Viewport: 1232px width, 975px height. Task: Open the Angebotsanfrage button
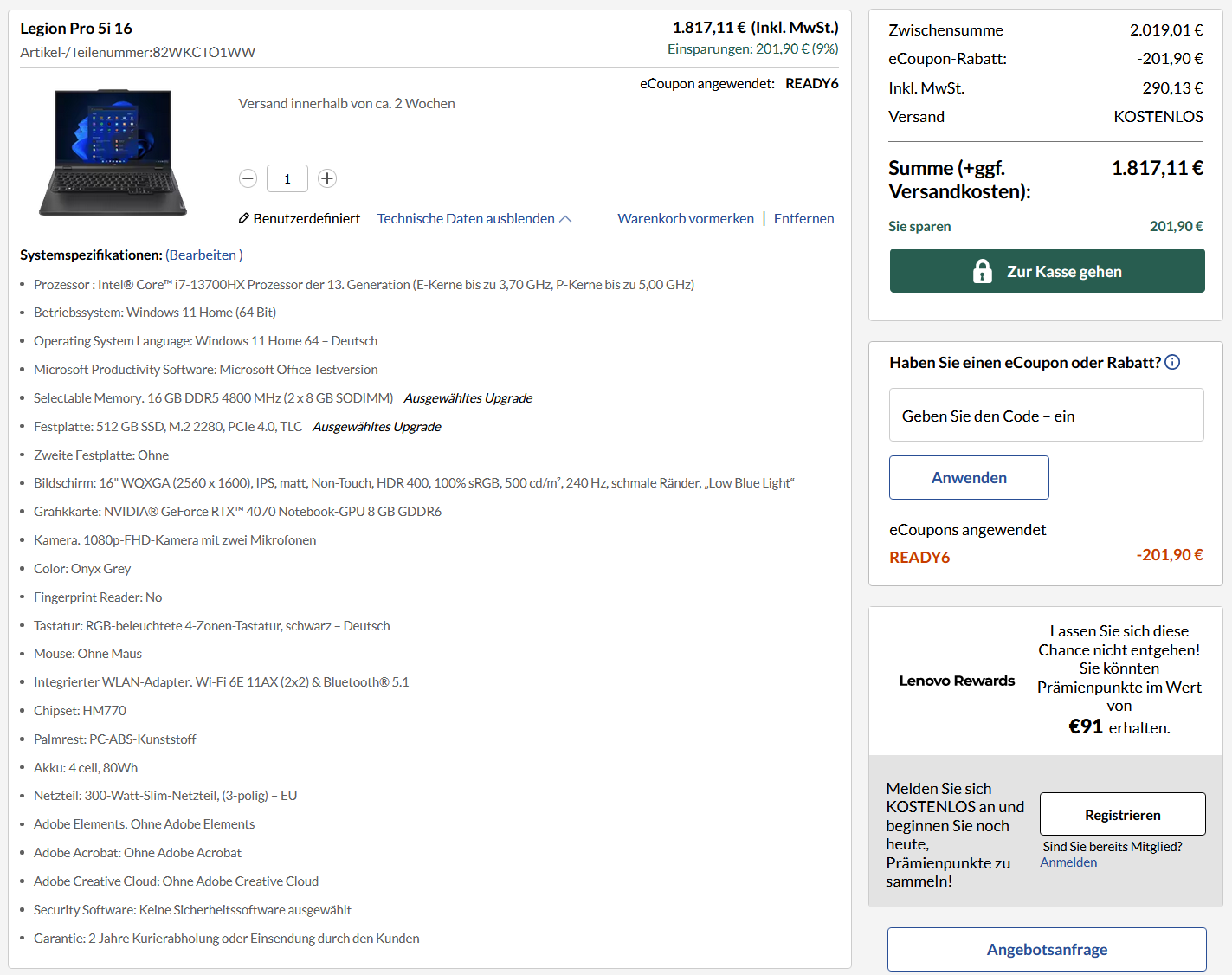[1047, 949]
